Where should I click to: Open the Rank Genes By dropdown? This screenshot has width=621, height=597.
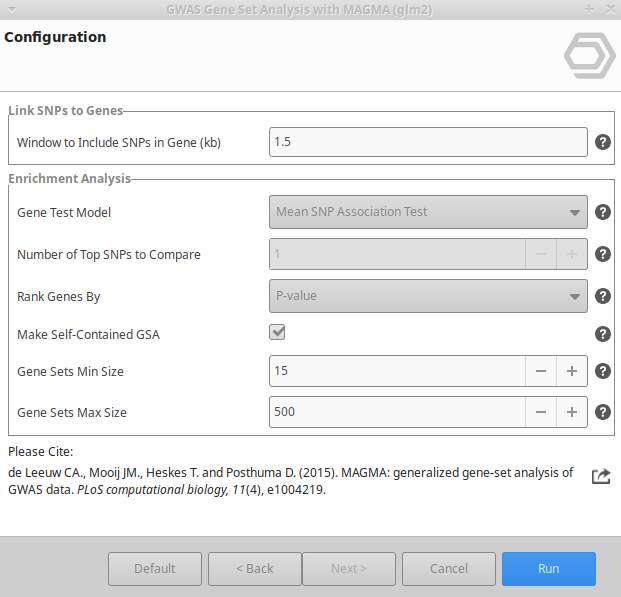(428, 296)
